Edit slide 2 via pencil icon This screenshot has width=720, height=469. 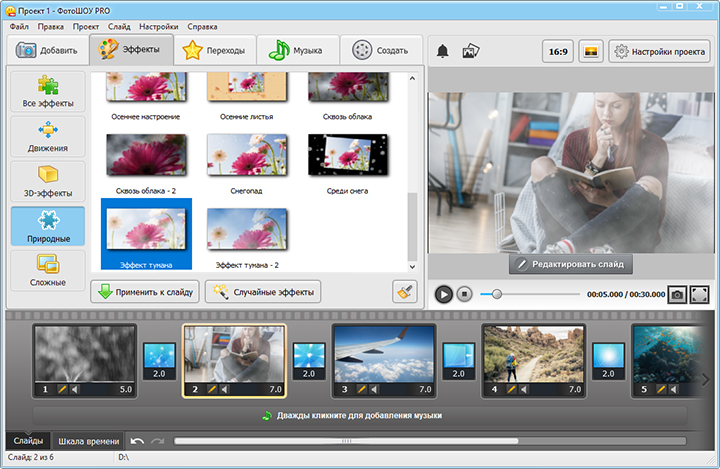click(x=212, y=389)
